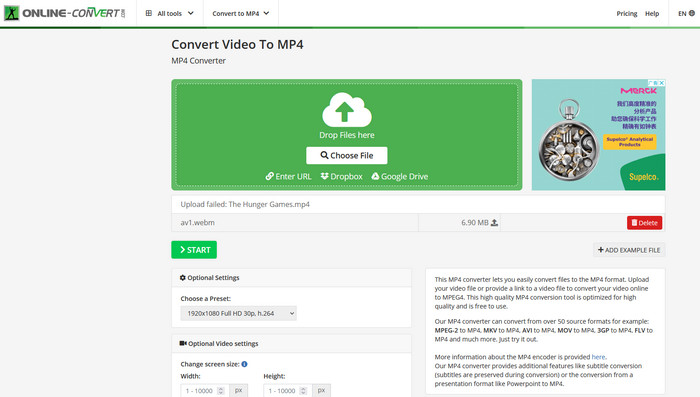
Task: Click the globe language icon
Action: pyautogui.click(x=692, y=13)
